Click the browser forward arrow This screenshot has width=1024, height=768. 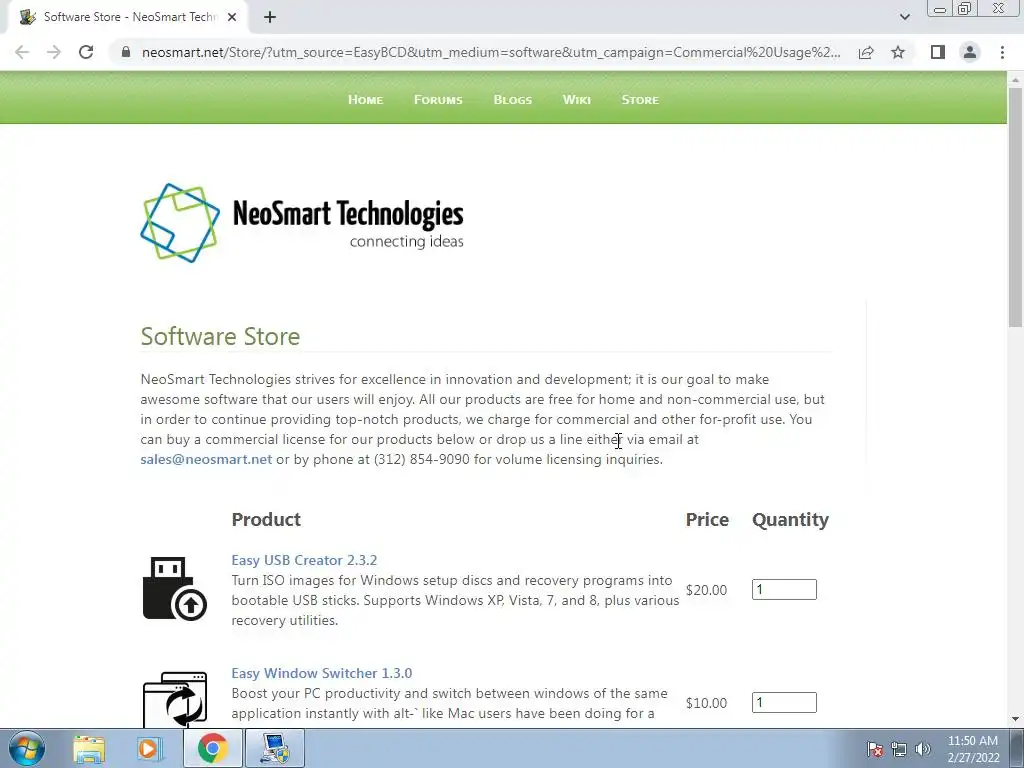tap(54, 52)
